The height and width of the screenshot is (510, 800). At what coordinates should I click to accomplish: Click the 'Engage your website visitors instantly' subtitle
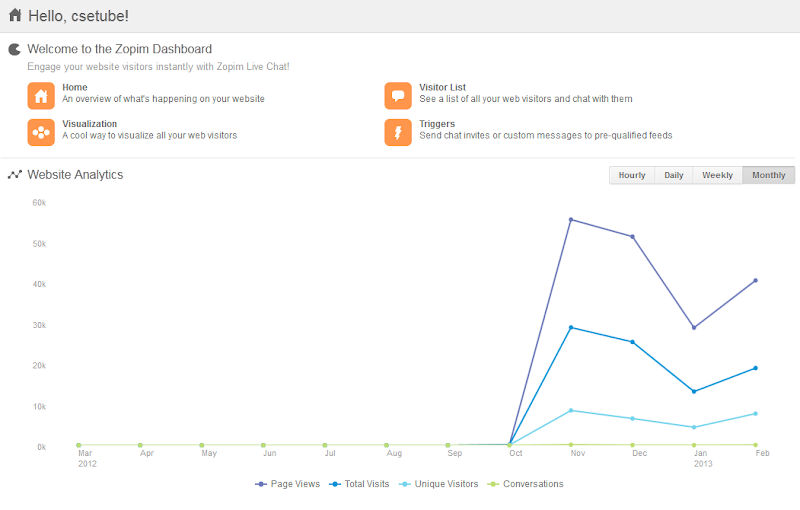158,67
